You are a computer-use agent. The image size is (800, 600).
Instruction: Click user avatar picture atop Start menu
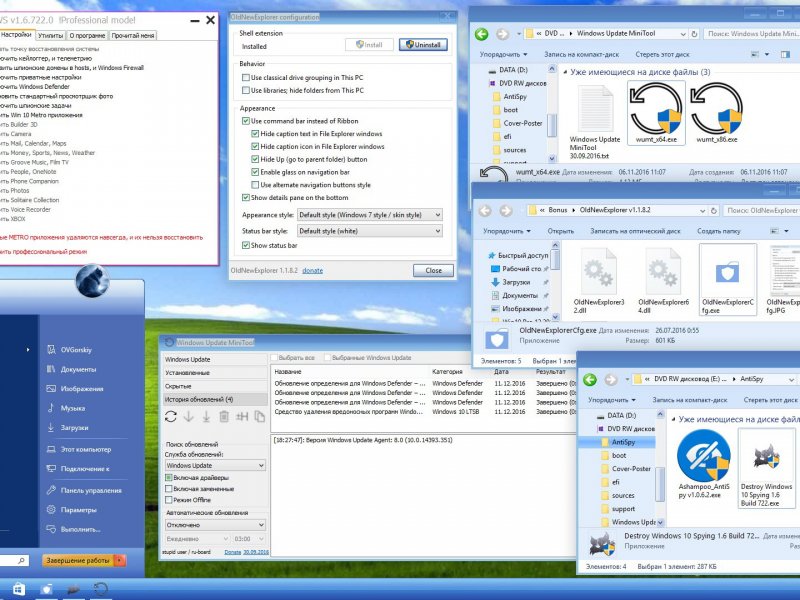(92, 280)
